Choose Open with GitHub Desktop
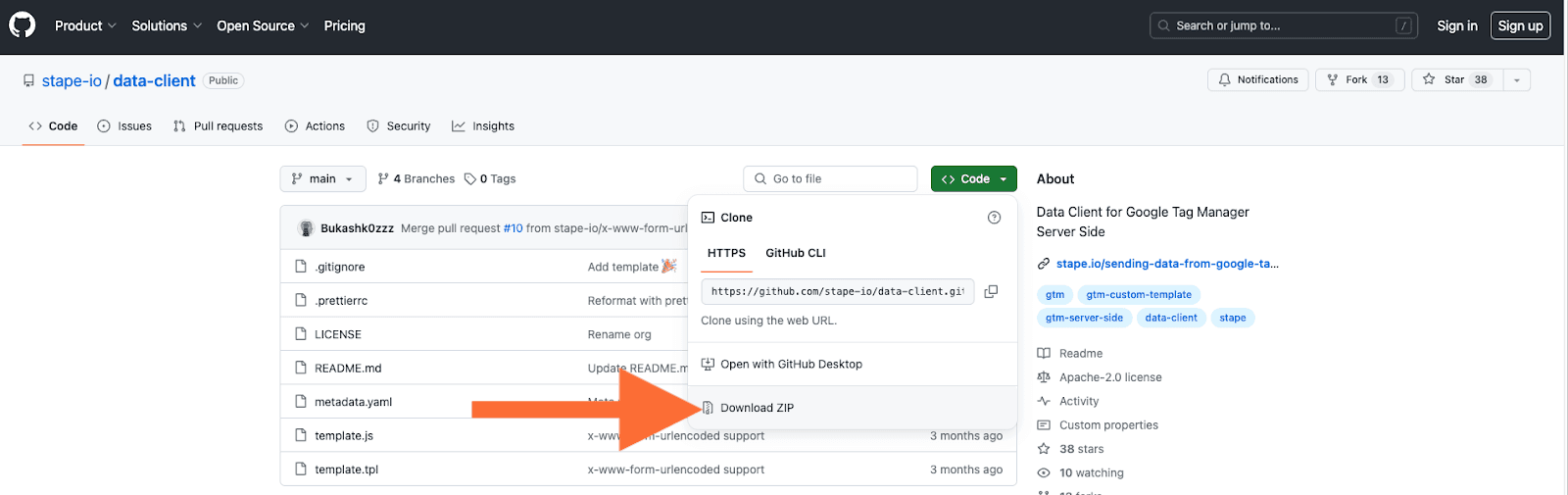The width and height of the screenshot is (1568, 495). (853, 364)
